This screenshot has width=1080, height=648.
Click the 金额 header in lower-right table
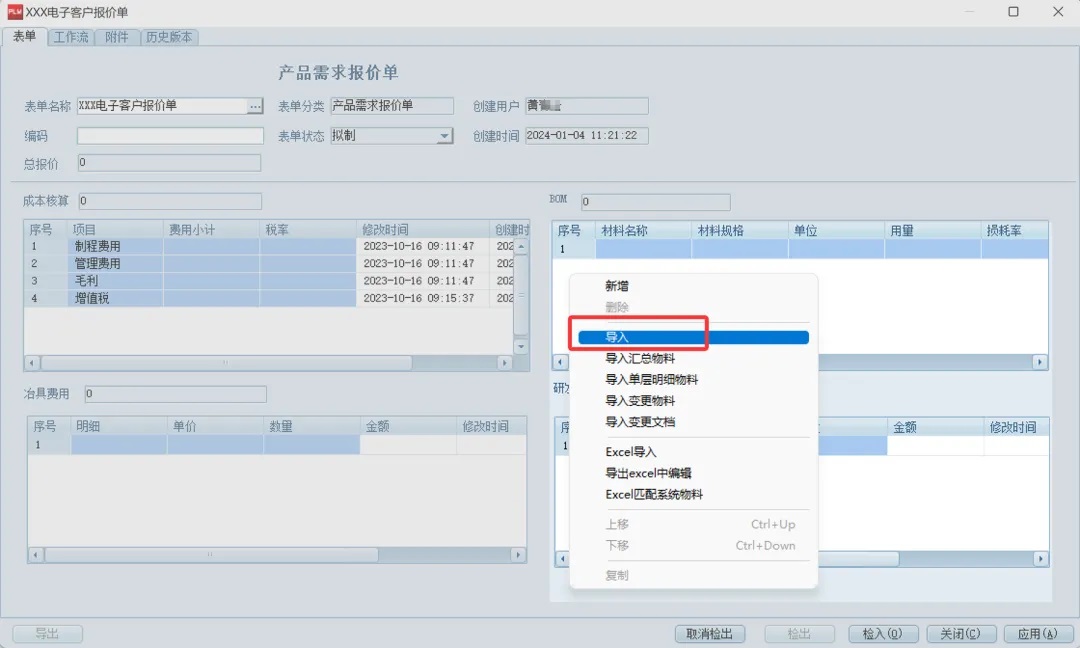tap(935, 427)
